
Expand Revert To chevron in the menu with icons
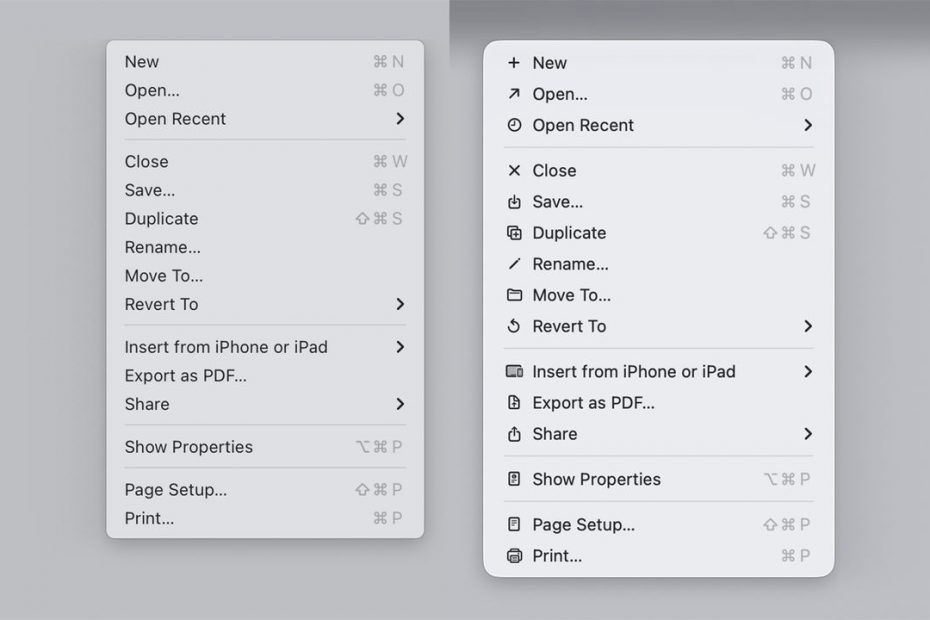click(x=808, y=326)
